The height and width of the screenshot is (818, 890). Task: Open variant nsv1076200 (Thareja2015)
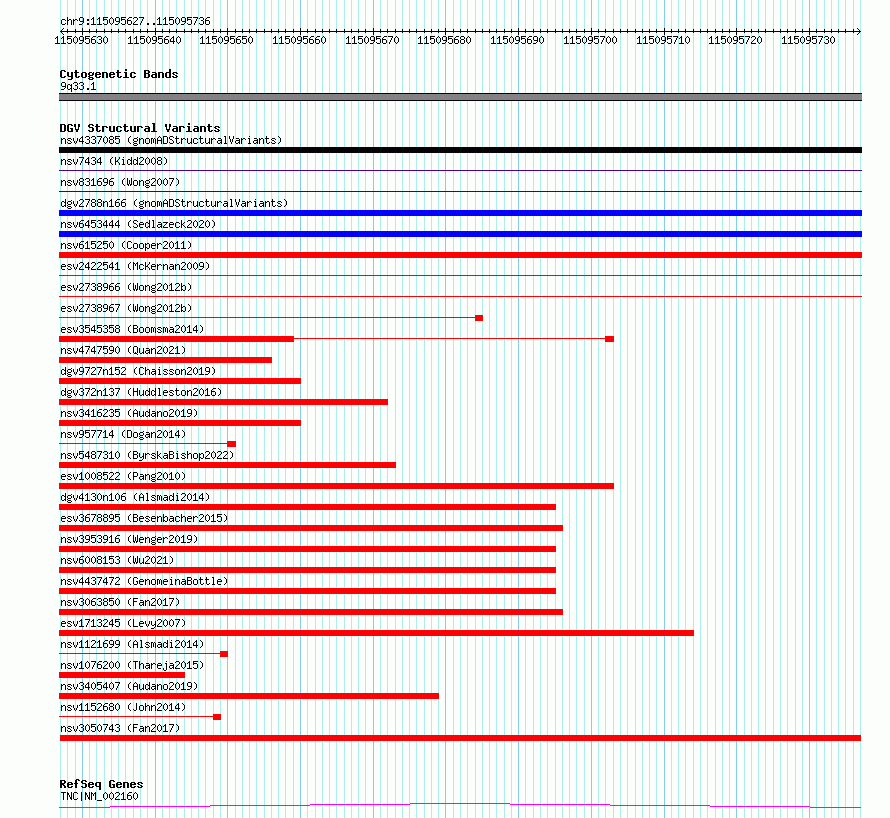(132, 665)
